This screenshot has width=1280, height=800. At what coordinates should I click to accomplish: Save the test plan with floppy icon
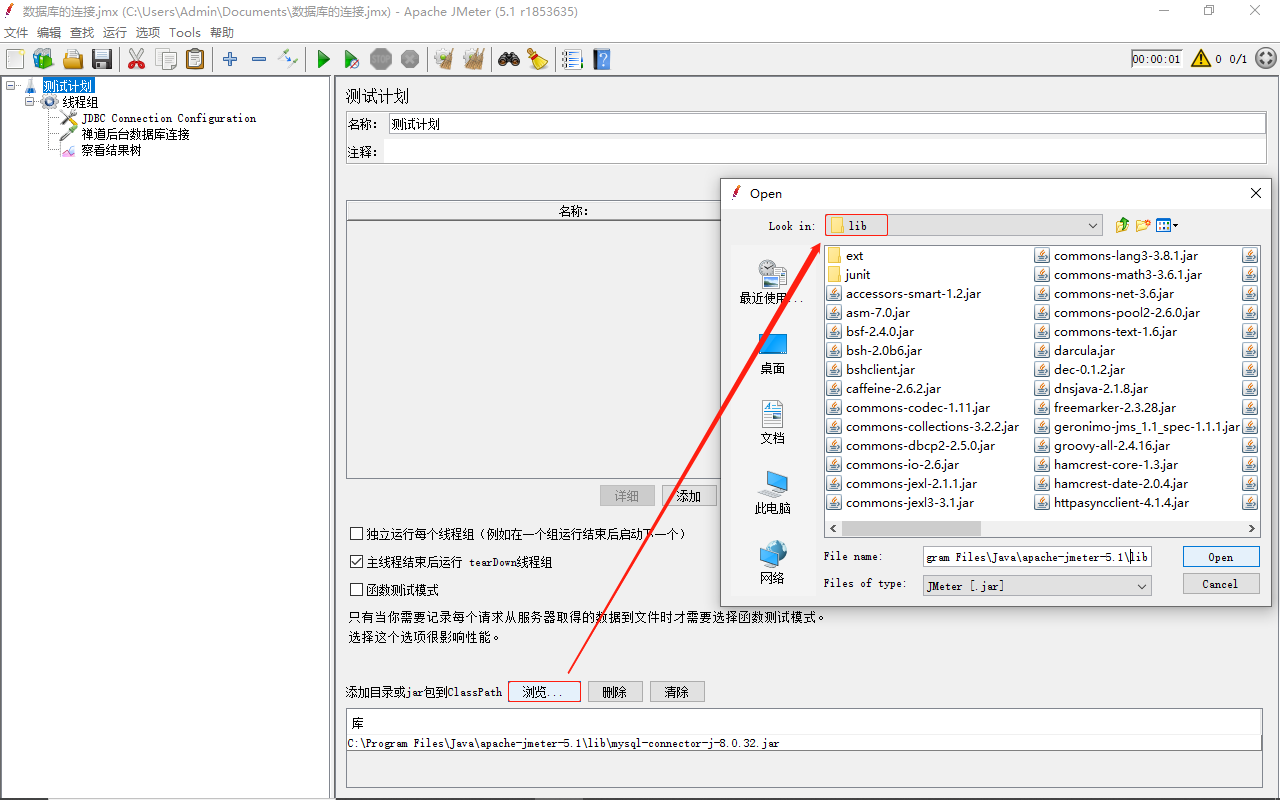tap(102, 59)
